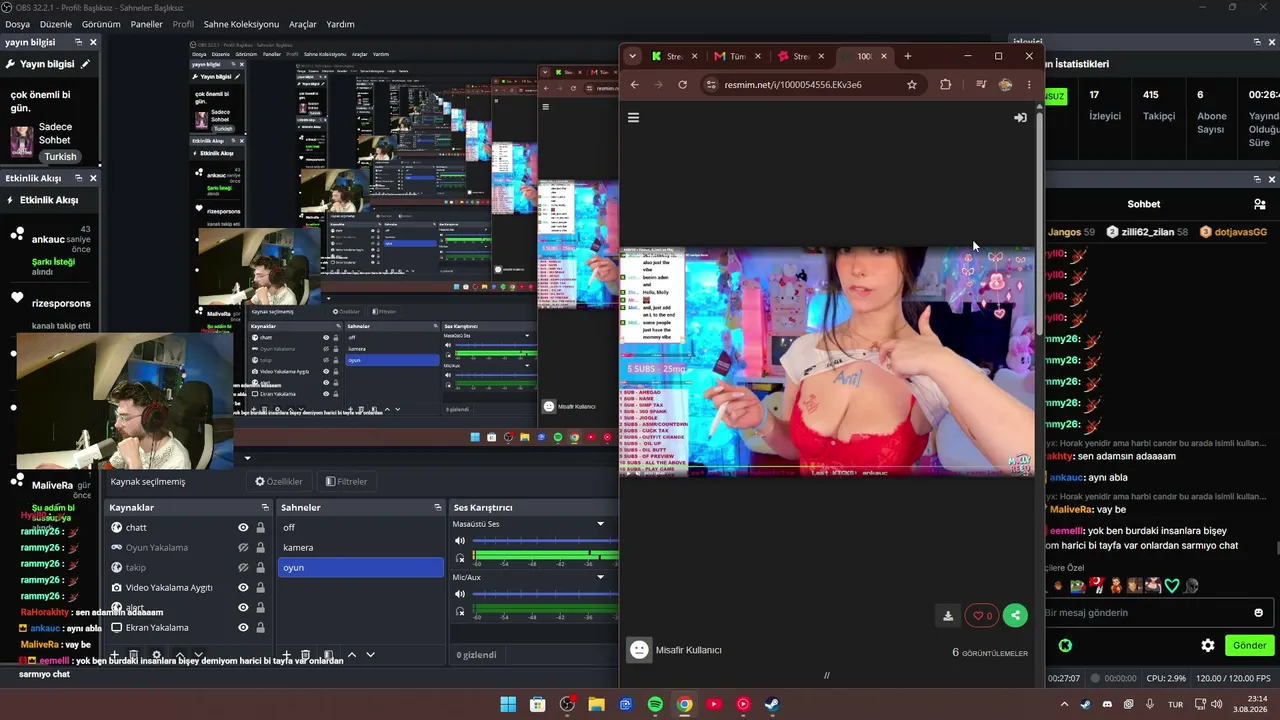Toggle the lock on Ekran Yakalama source
The height and width of the screenshot is (720, 1280).
tap(261, 628)
